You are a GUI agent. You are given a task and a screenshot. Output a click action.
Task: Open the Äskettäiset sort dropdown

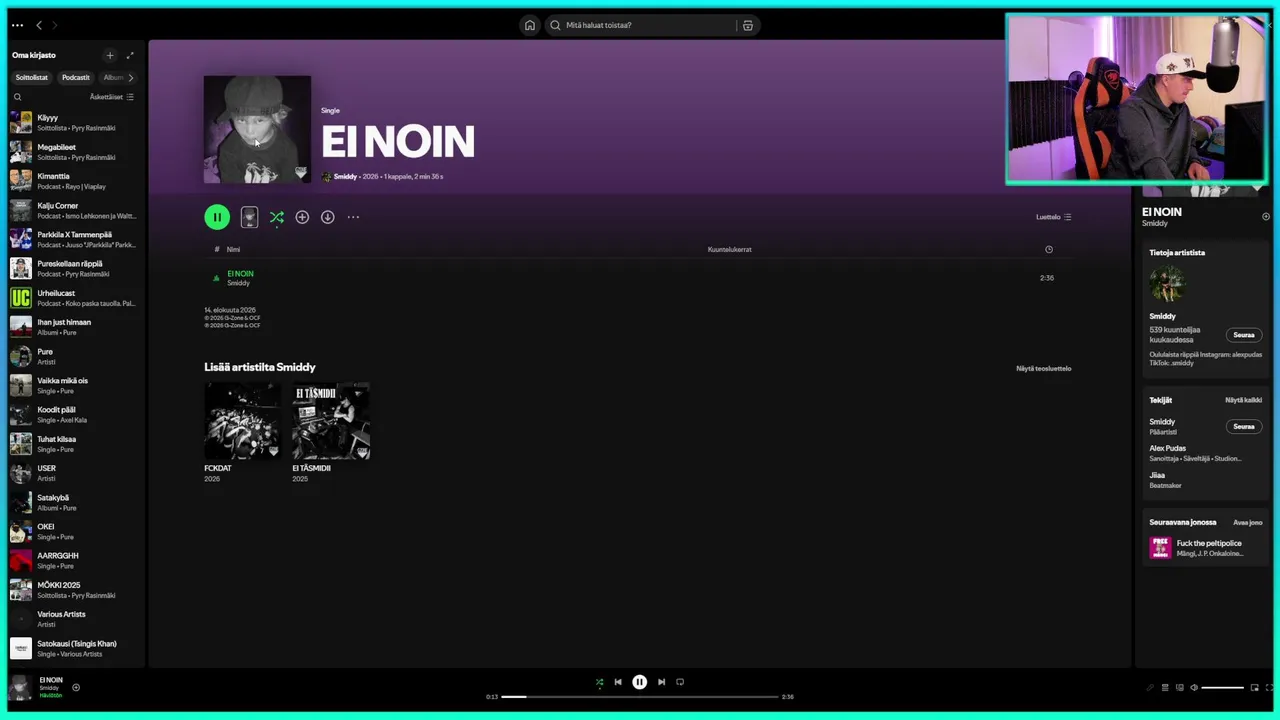coord(112,97)
